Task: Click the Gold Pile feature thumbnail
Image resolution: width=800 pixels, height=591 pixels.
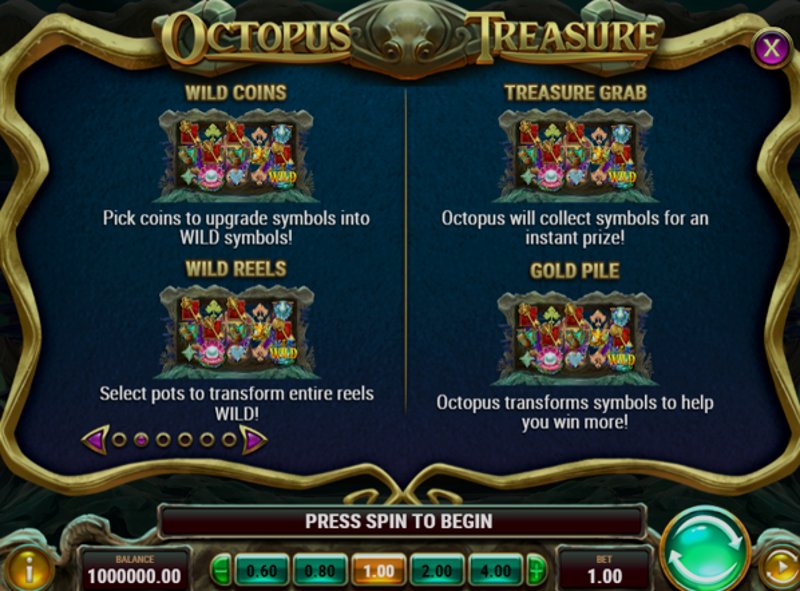Action: pos(575,338)
